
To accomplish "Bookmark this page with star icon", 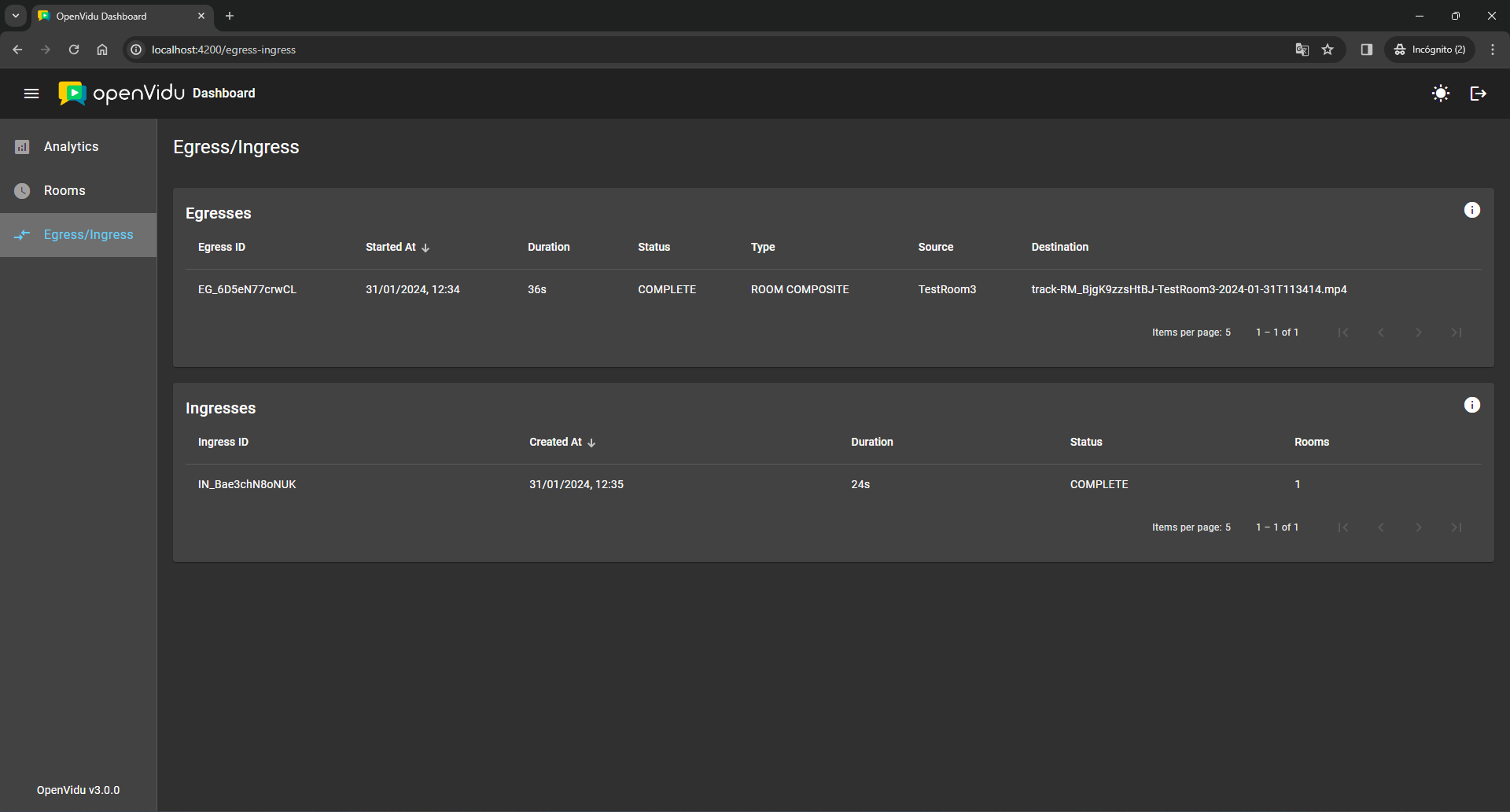I will 1328,50.
